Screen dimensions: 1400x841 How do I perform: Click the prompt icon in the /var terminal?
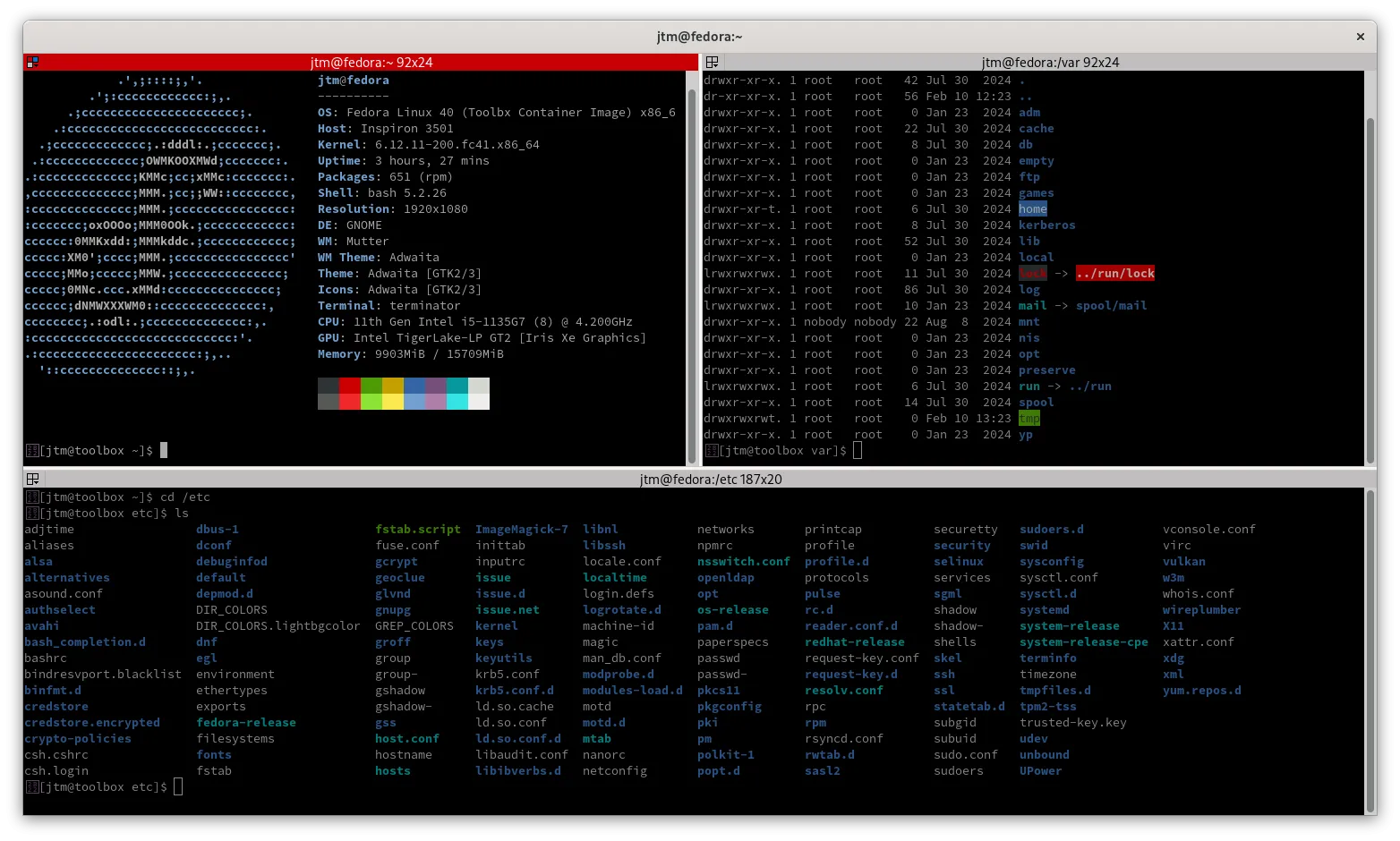pos(712,451)
